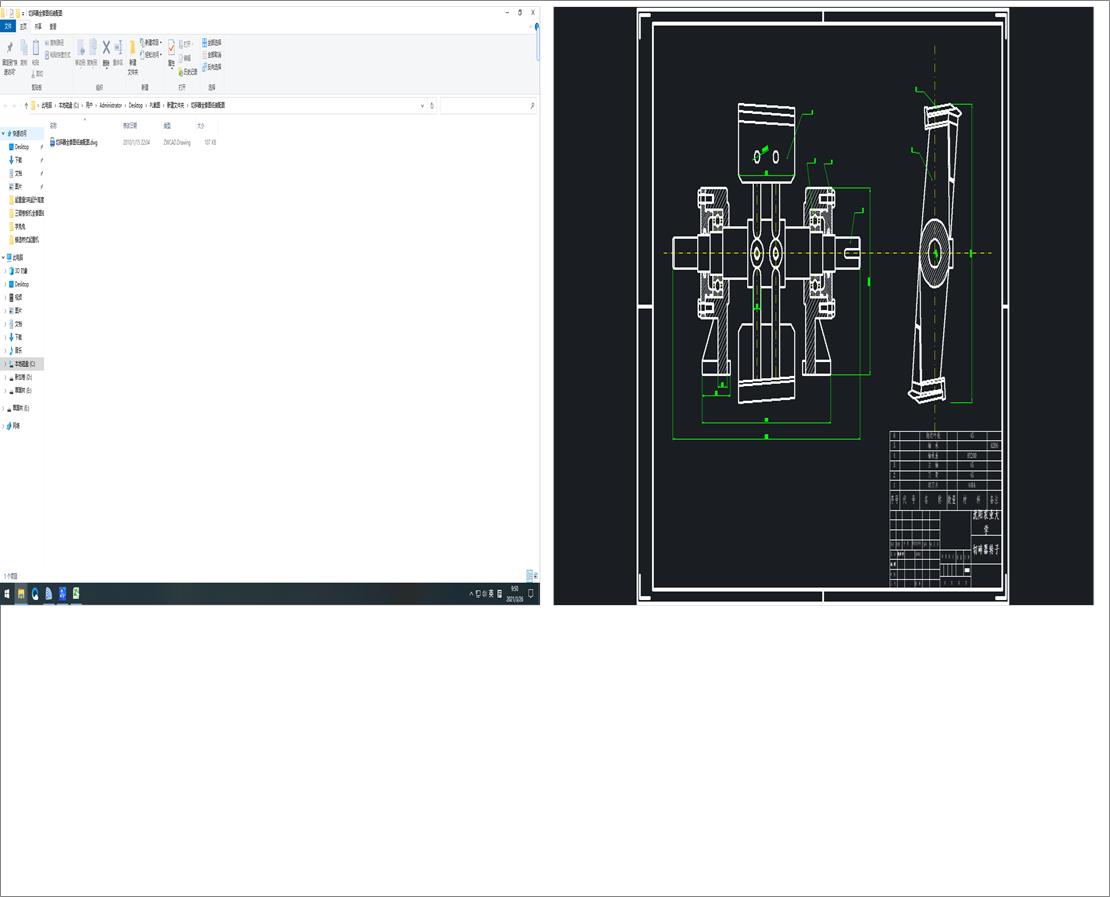The height and width of the screenshot is (897, 1110).
Task: Click the red X Delete icon
Action: point(106,48)
